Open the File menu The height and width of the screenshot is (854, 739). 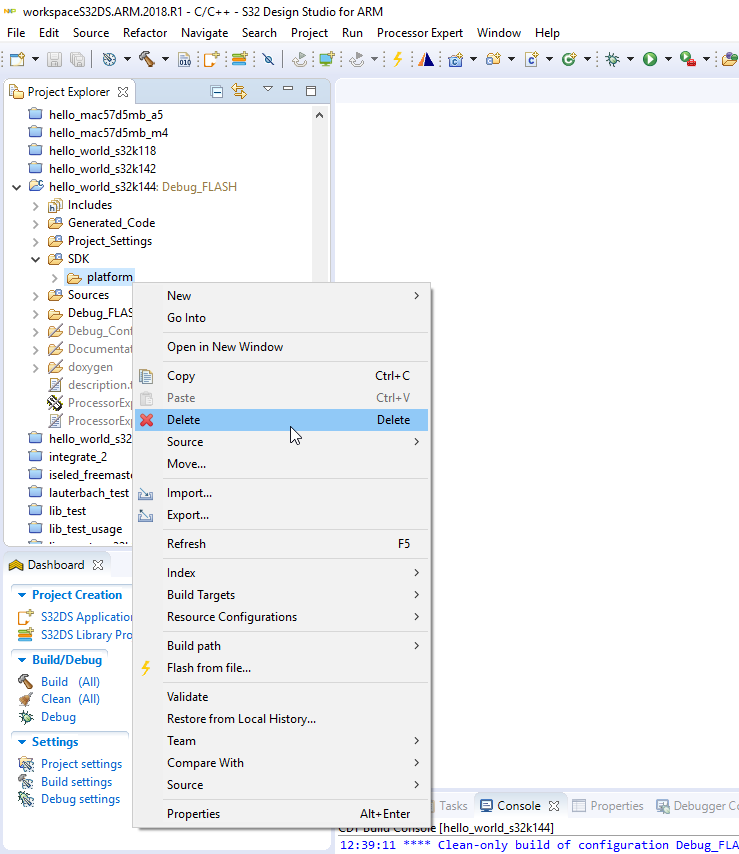click(x=16, y=33)
